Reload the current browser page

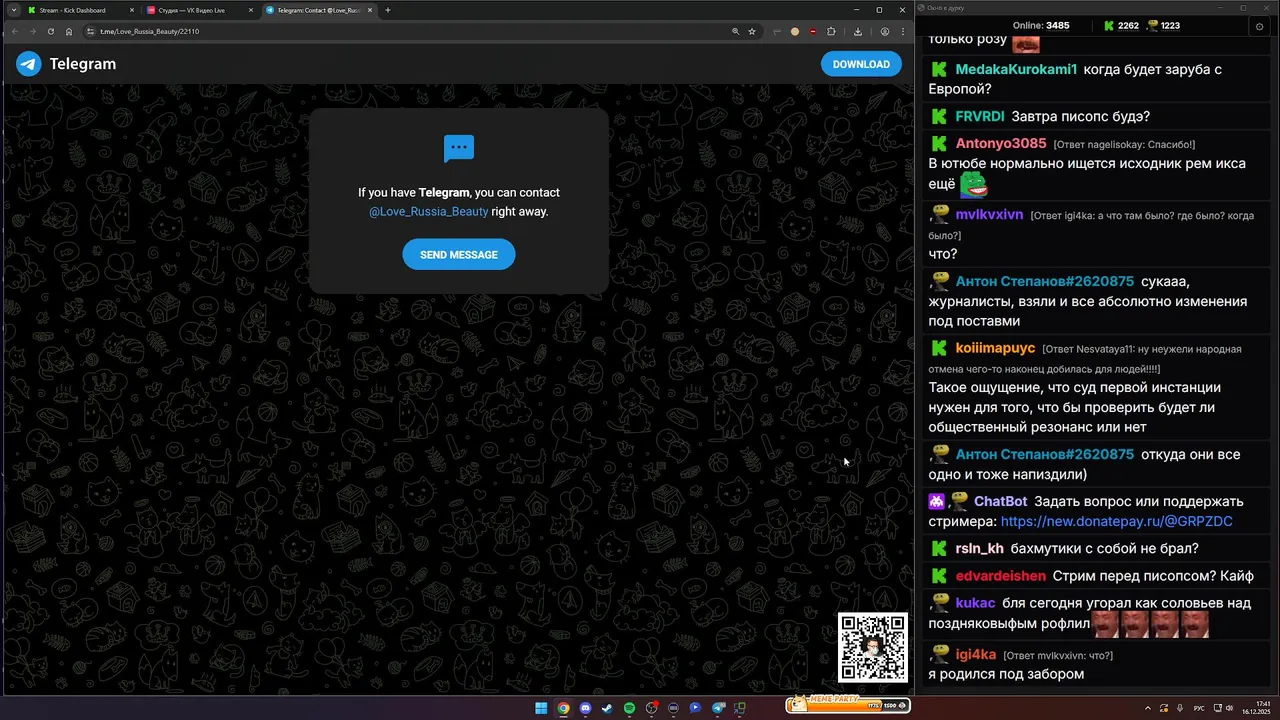[51, 32]
